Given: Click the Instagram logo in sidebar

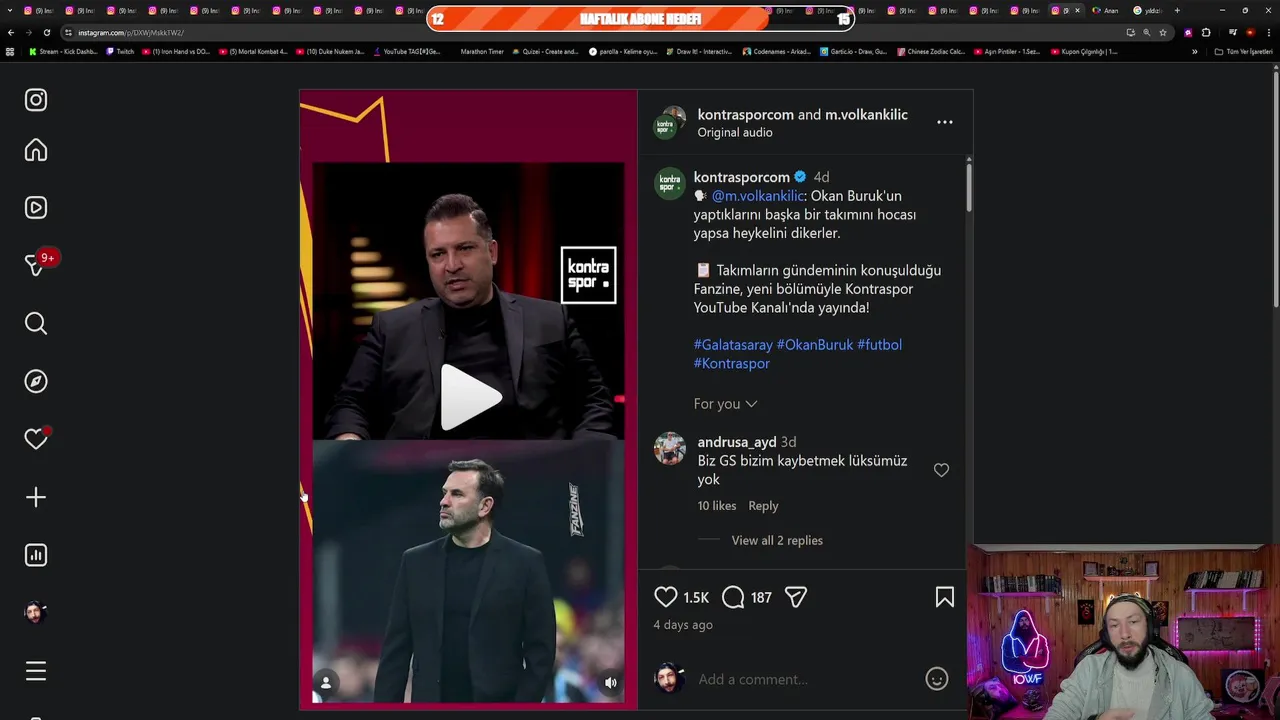Looking at the screenshot, I should (x=36, y=100).
